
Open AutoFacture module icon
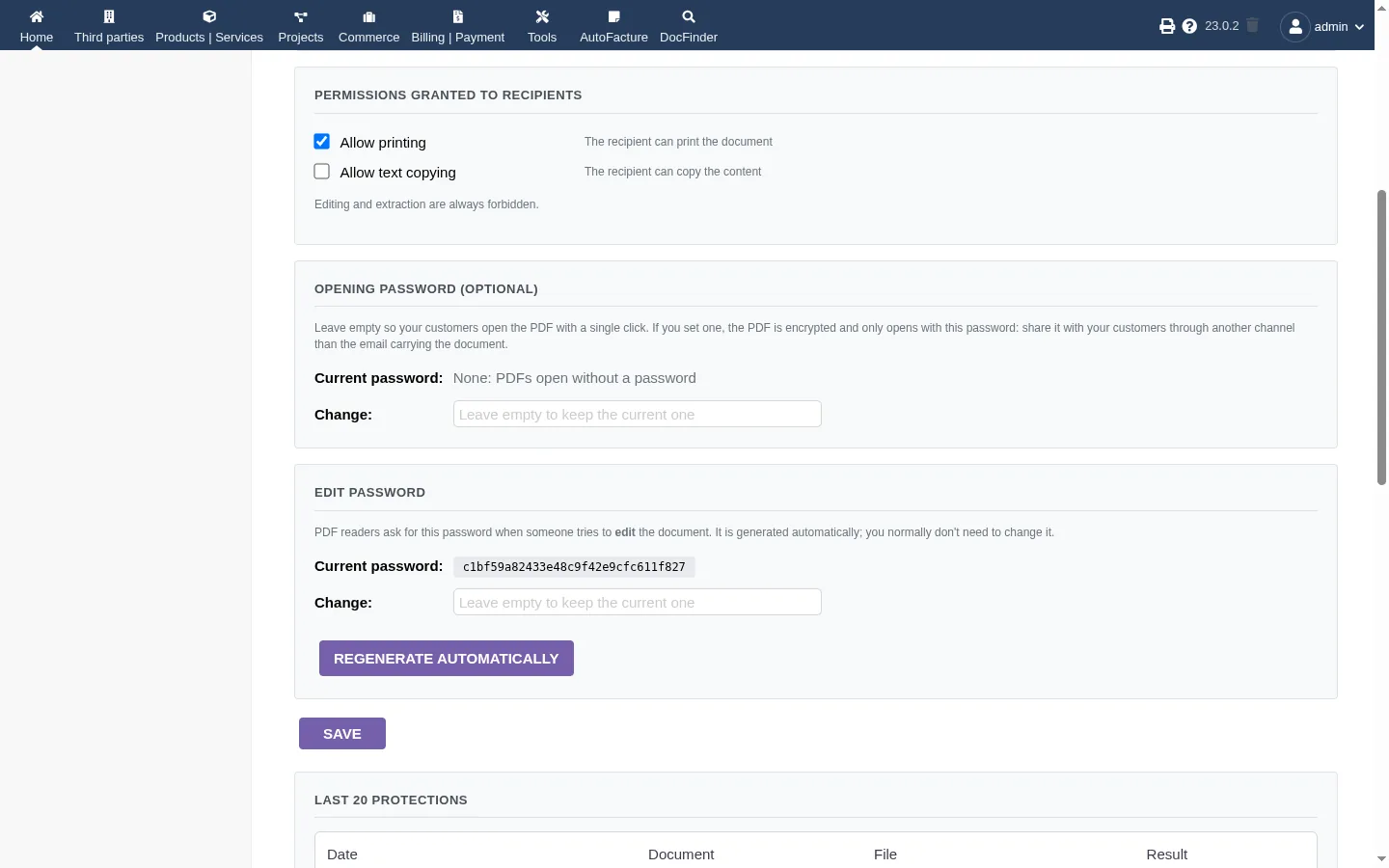(x=614, y=16)
